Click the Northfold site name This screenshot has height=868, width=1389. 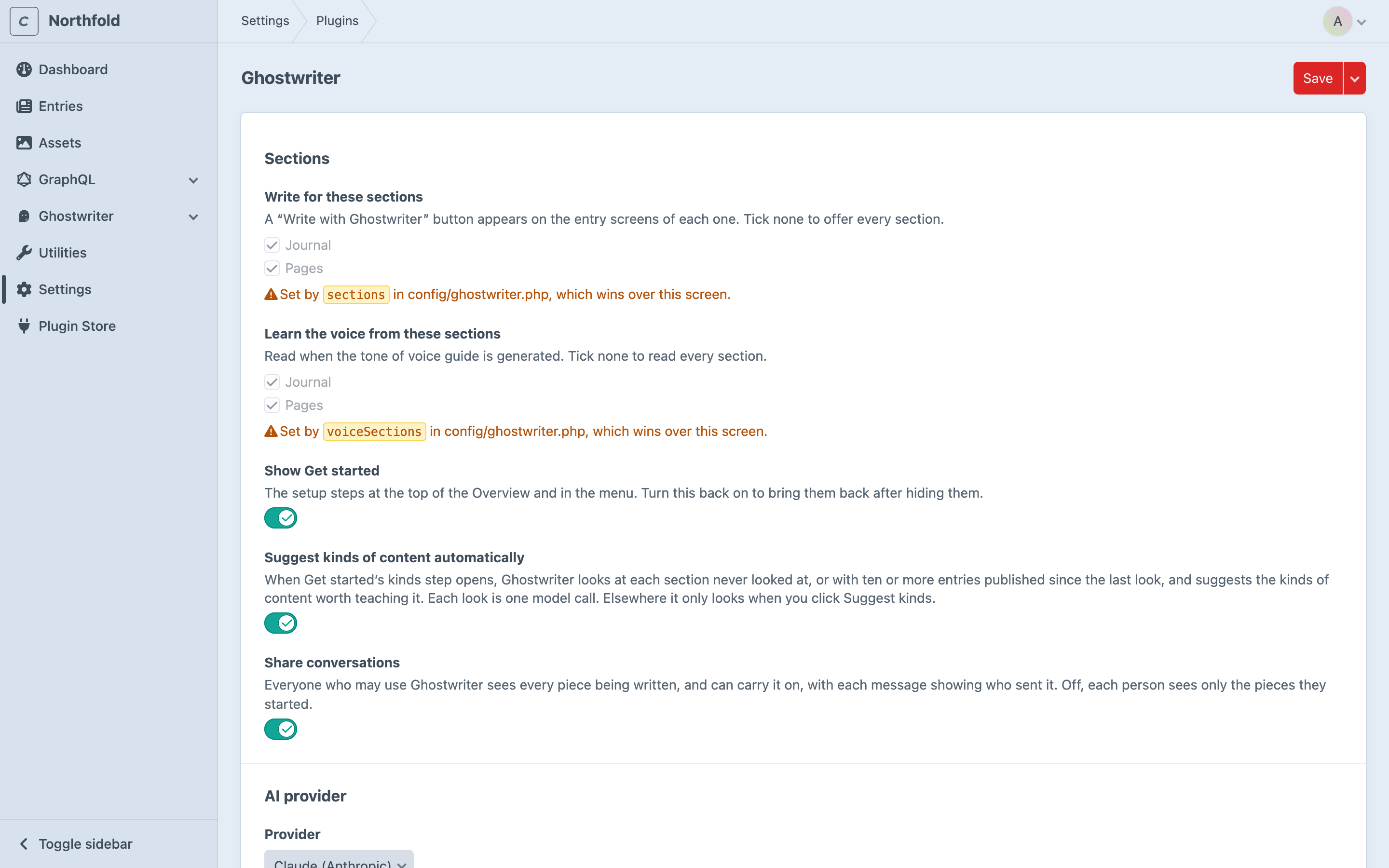84,21
